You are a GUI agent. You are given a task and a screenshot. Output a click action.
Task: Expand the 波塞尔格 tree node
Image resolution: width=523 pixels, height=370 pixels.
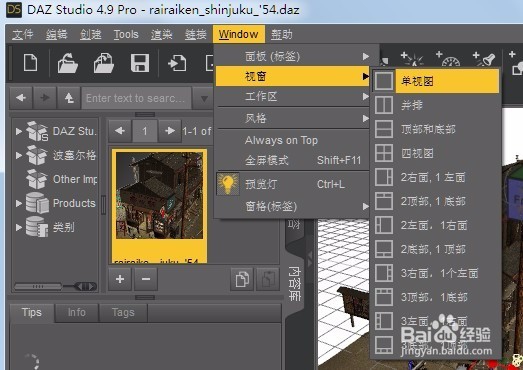point(19,155)
